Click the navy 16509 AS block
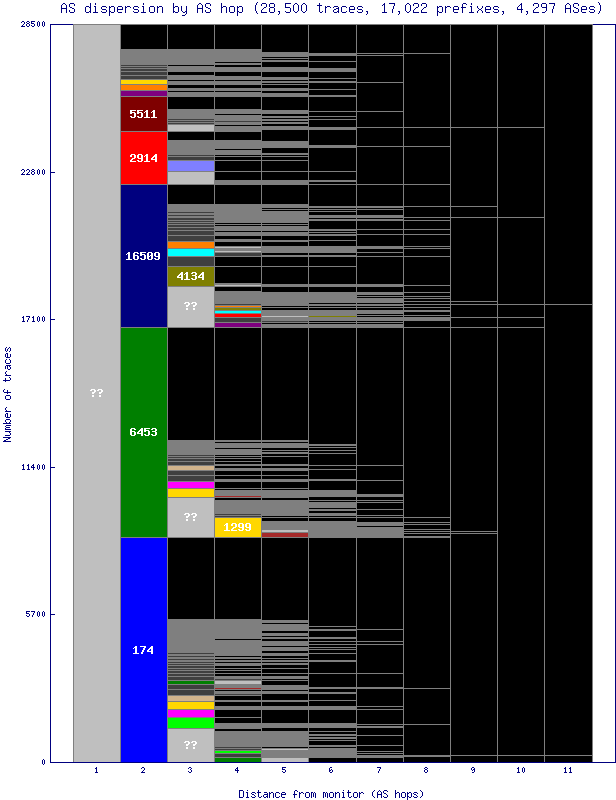The height and width of the screenshot is (800, 616). click(x=143, y=256)
